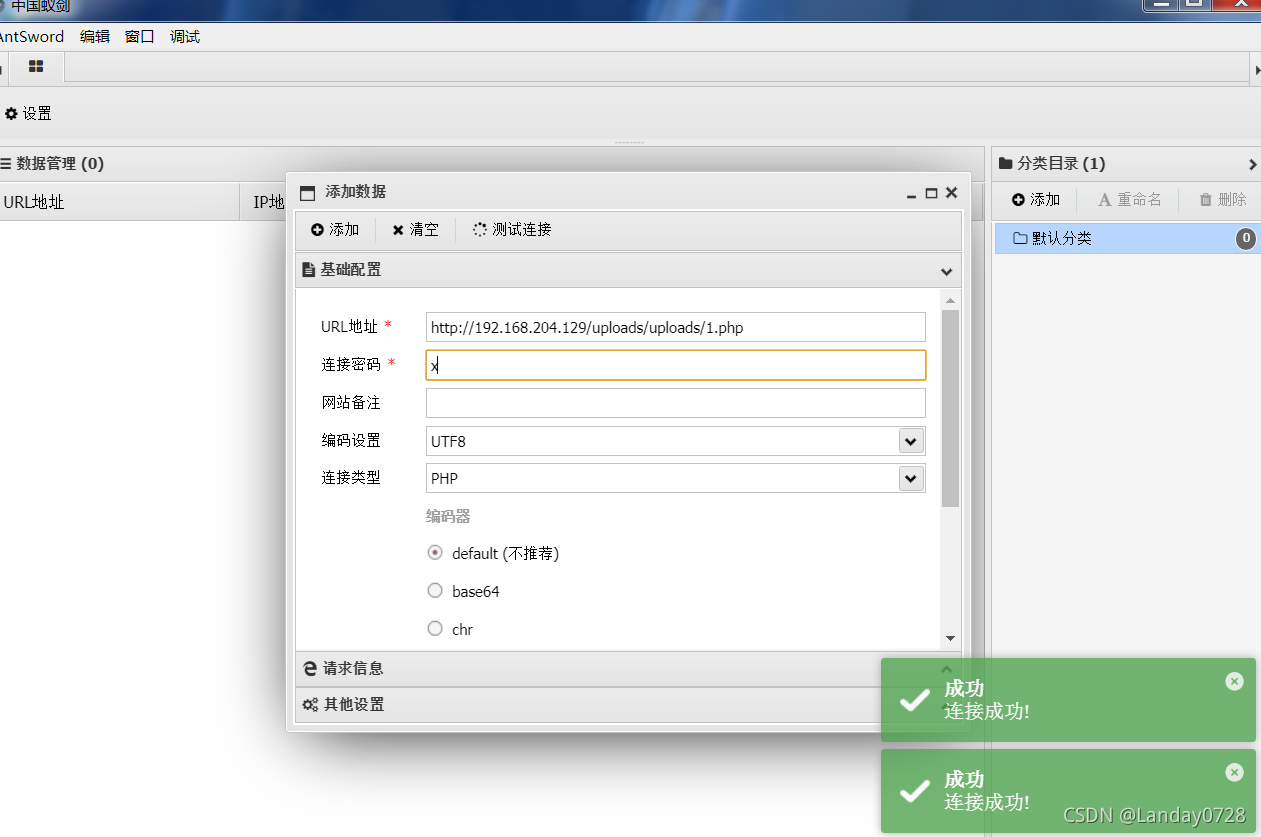Focus the URL地址 input field
Screen dimensions: 1261x837
click(x=675, y=327)
